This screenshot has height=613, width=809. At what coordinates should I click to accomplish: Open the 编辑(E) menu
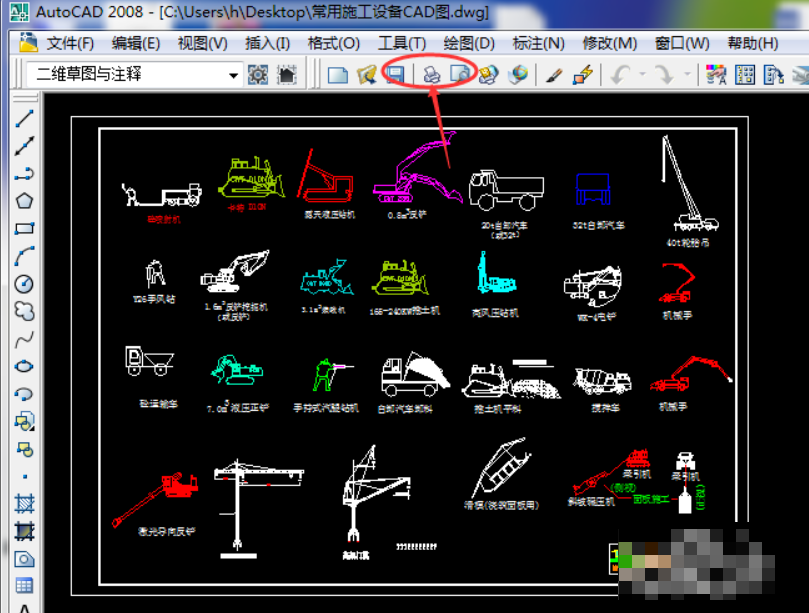[136, 43]
